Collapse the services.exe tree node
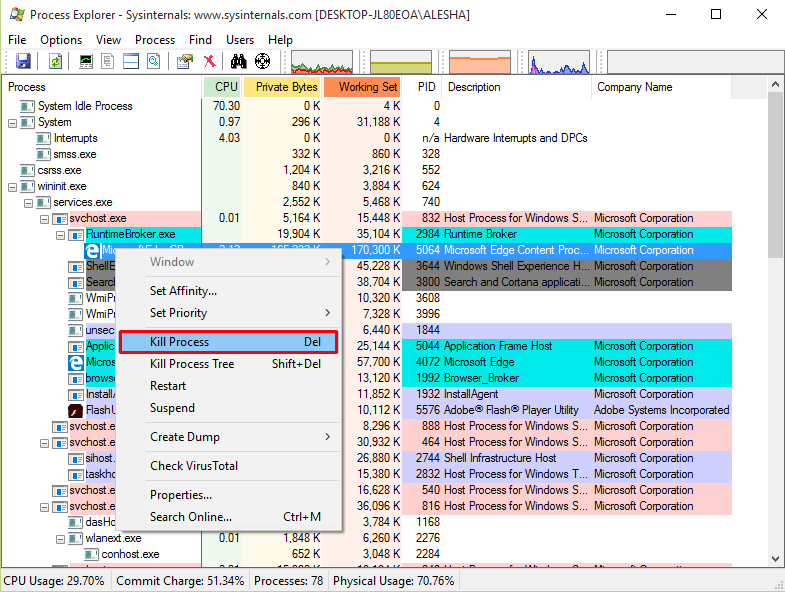The image size is (785, 592). tap(29, 203)
